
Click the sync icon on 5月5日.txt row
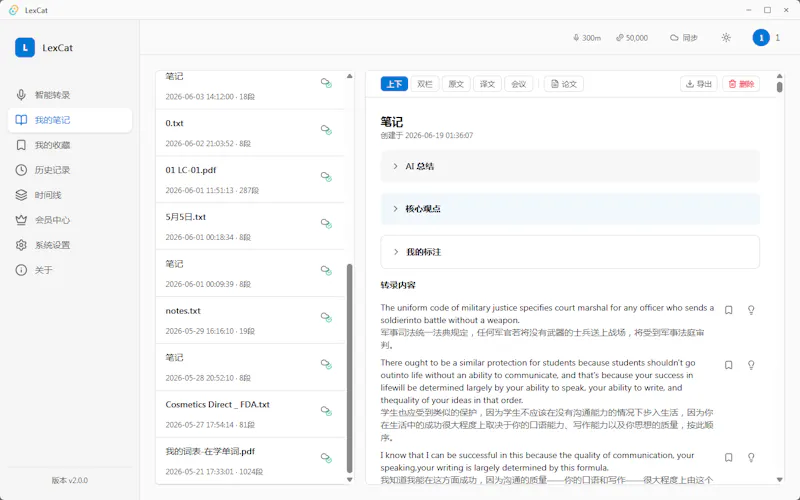[x=327, y=224]
